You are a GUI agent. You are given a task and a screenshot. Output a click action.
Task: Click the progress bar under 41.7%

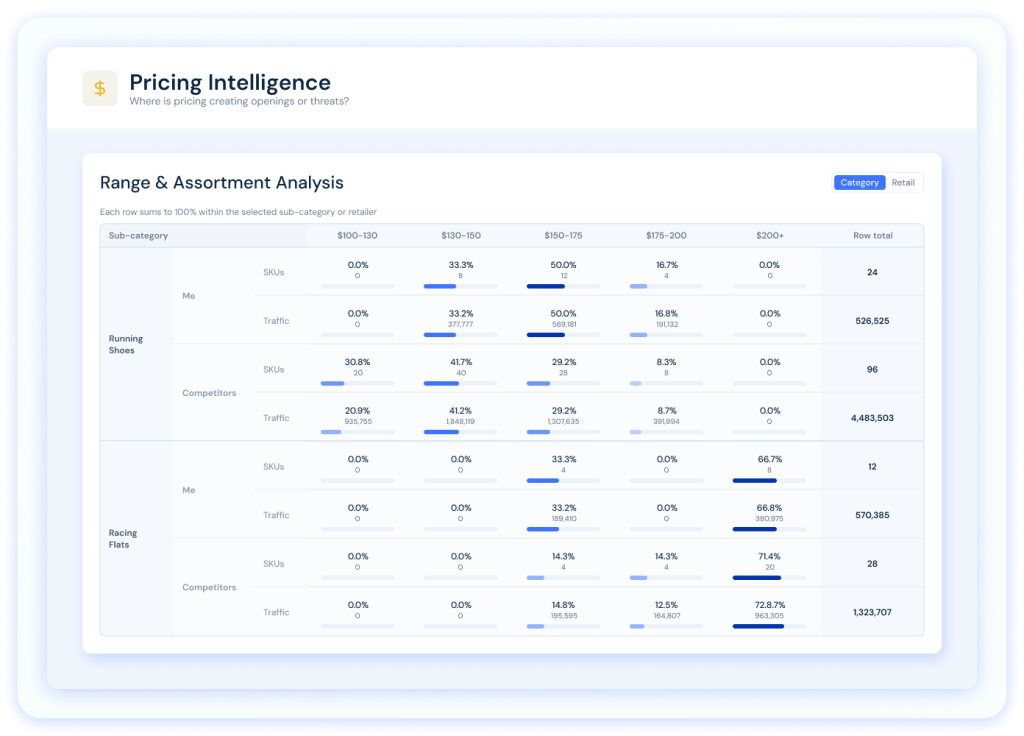[x=460, y=383]
